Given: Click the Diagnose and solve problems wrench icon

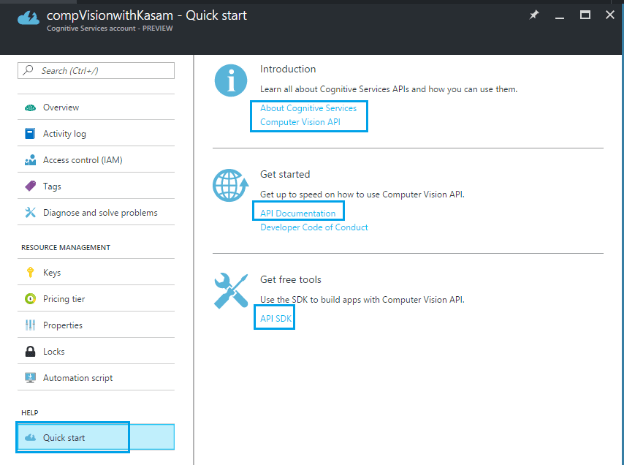Looking at the screenshot, I should [31, 212].
